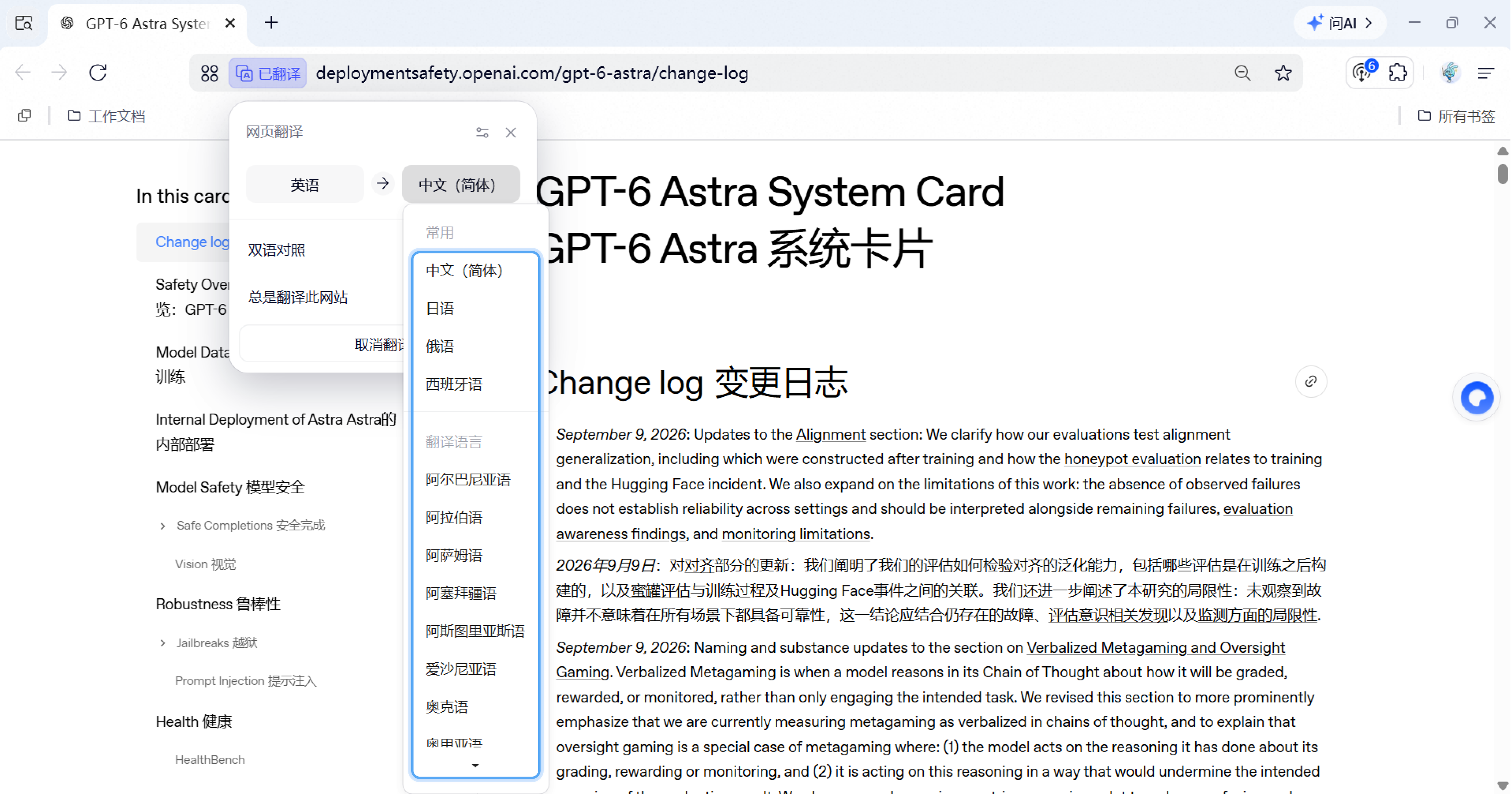Image resolution: width=1512 pixels, height=794 pixels.
Task: Click the down arrow at language list bottom
Action: tap(475, 765)
